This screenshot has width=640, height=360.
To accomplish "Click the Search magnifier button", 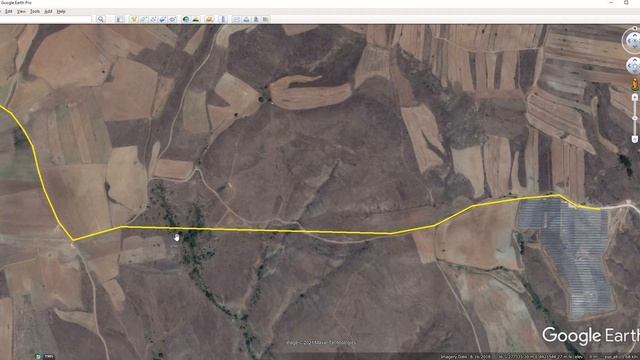I will [101, 19].
